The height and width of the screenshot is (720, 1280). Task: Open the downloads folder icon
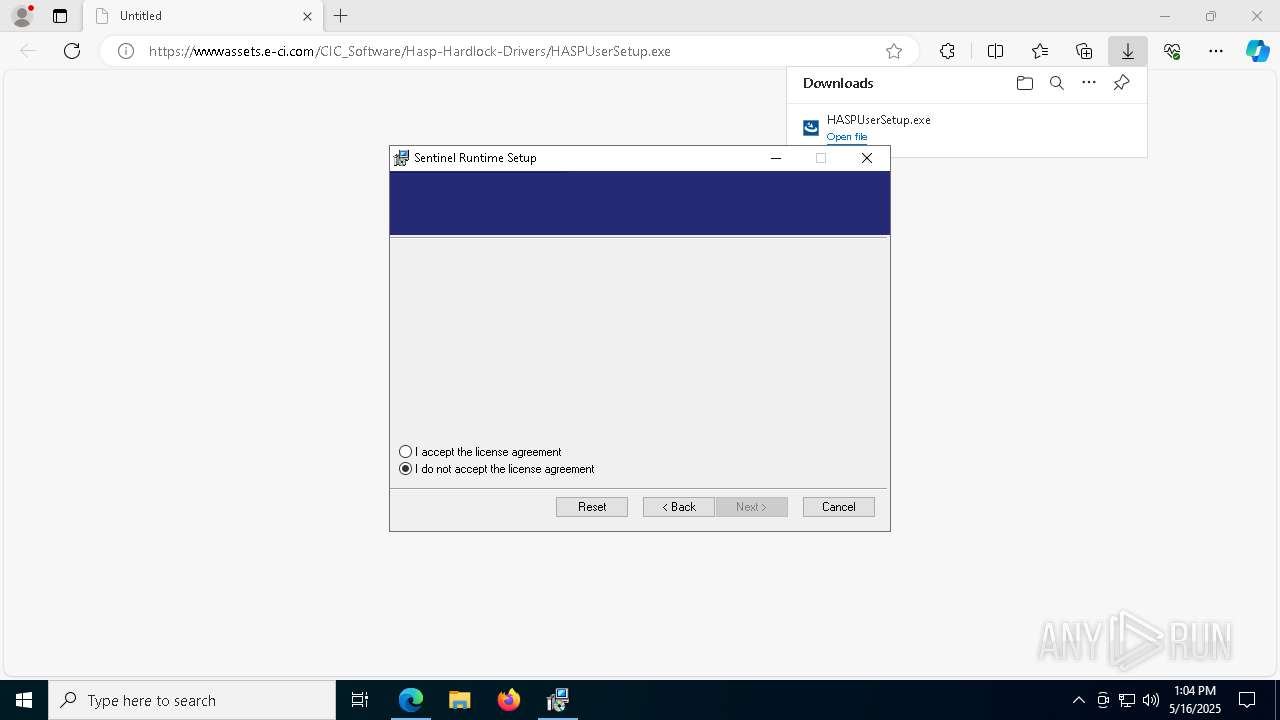click(1025, 83)
